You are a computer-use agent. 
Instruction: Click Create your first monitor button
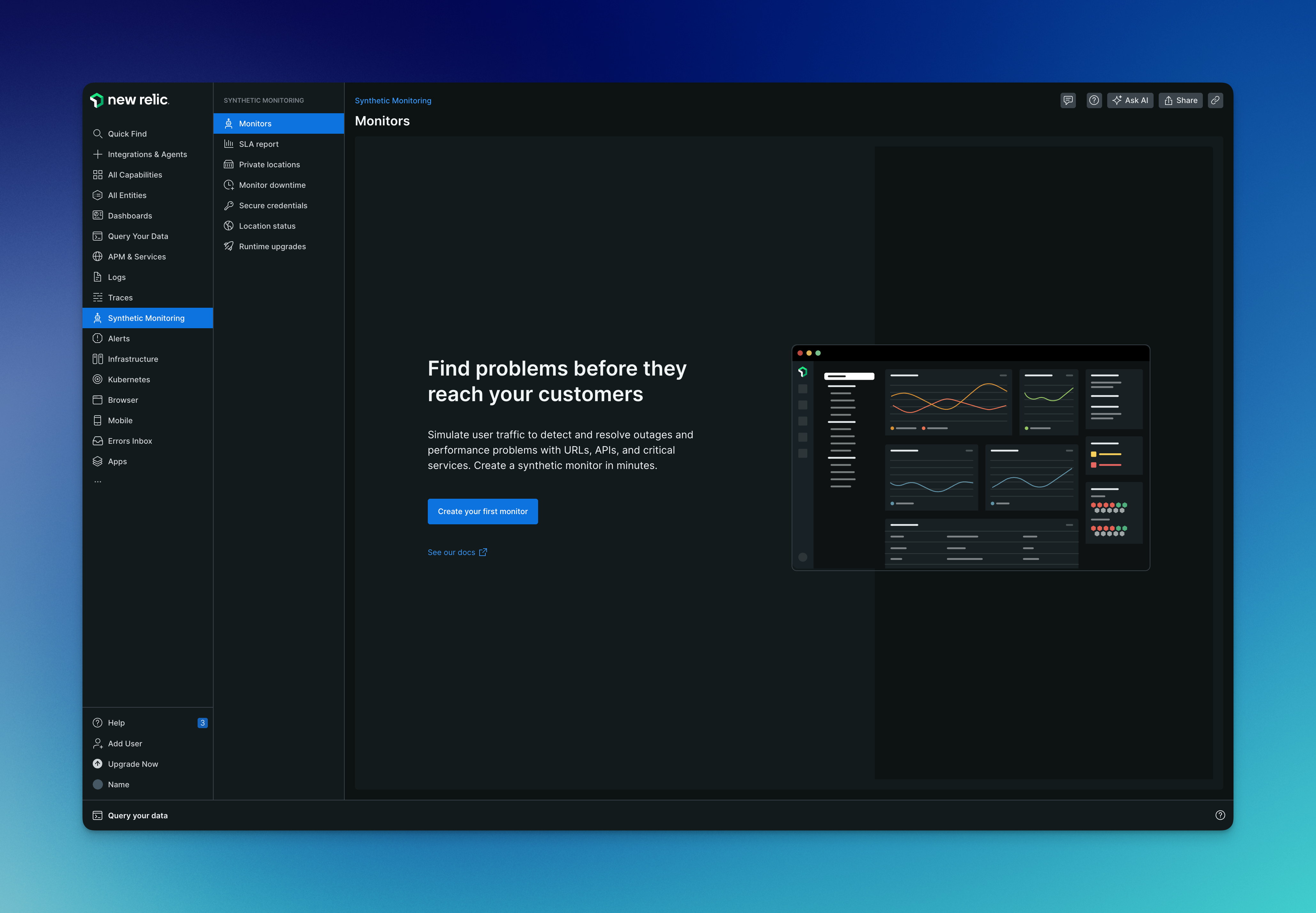pyautogui.click(x=482, y=512)
